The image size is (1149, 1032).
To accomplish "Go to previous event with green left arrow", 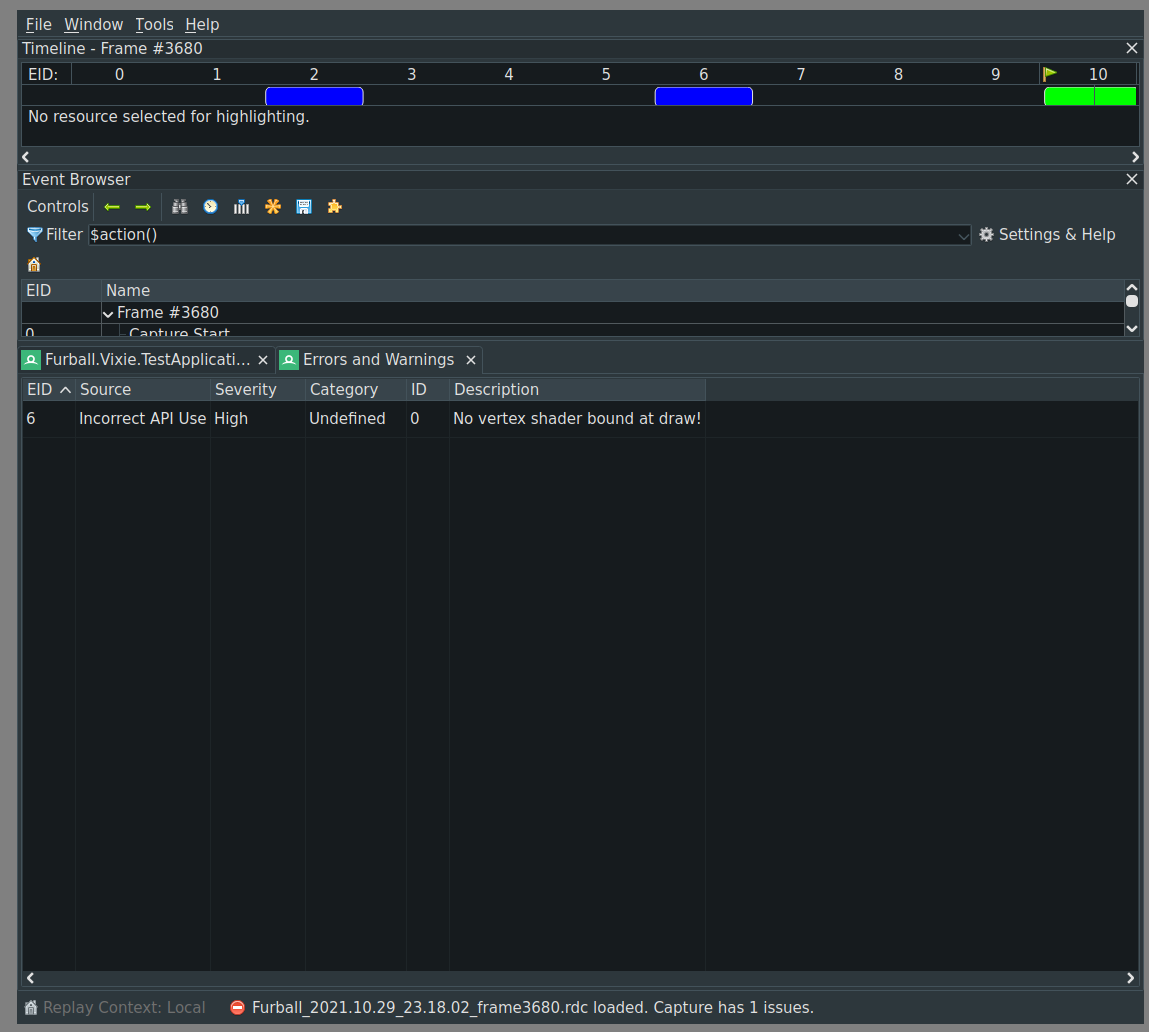I will (112, 207).
